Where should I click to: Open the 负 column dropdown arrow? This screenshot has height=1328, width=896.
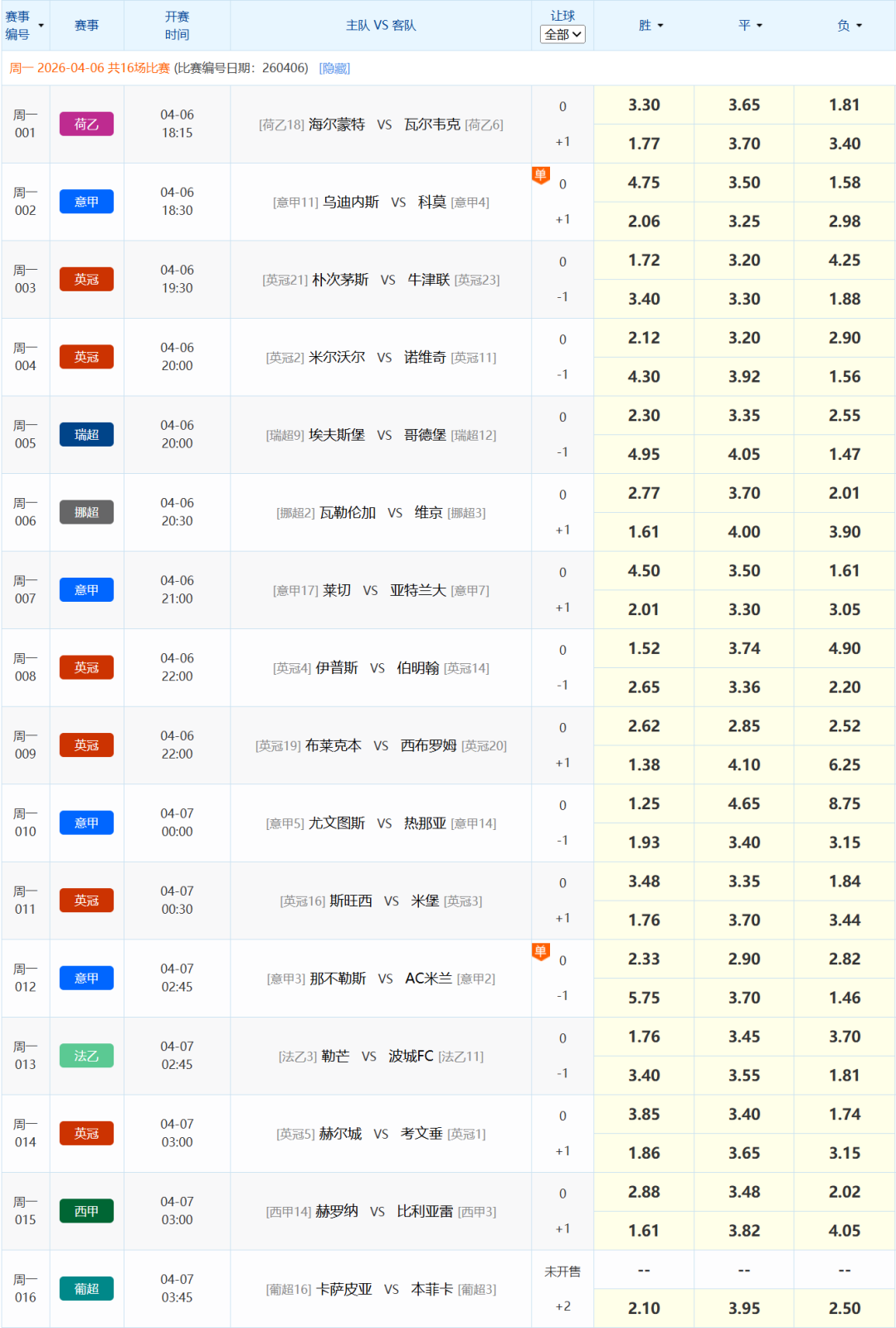point(859,26)
